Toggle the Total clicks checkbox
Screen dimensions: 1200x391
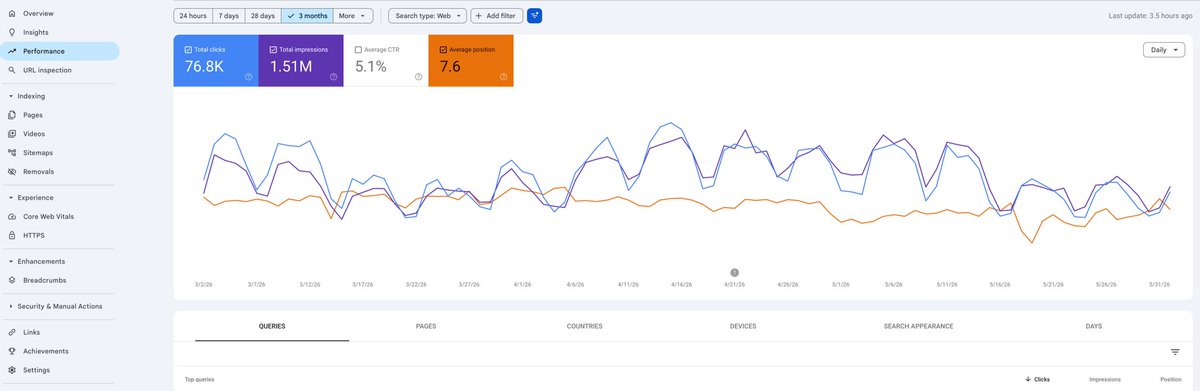click(188, 49)
